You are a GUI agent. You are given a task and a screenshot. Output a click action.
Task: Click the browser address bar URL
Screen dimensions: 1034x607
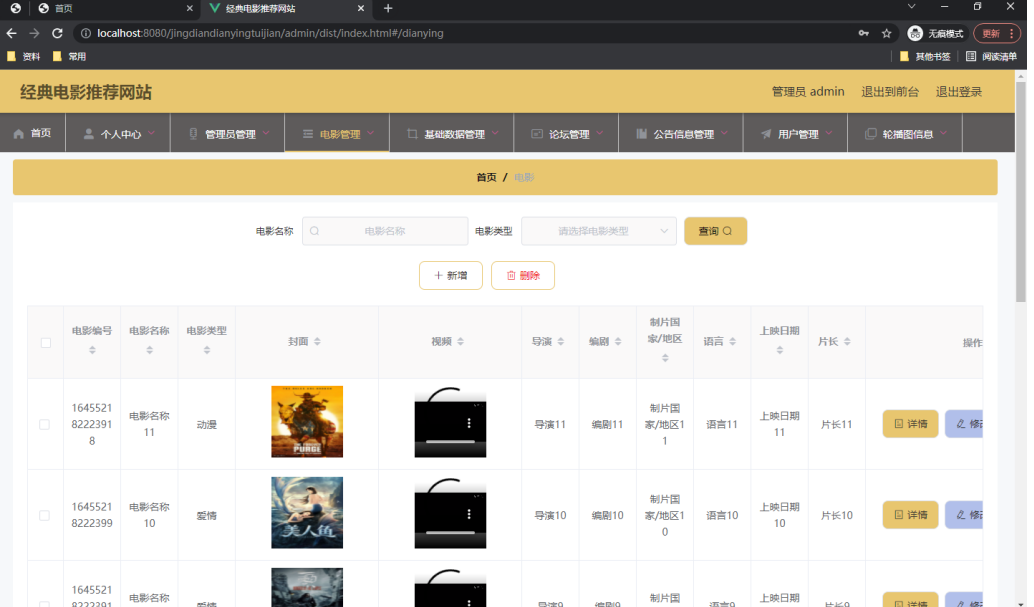click(270, 33)
